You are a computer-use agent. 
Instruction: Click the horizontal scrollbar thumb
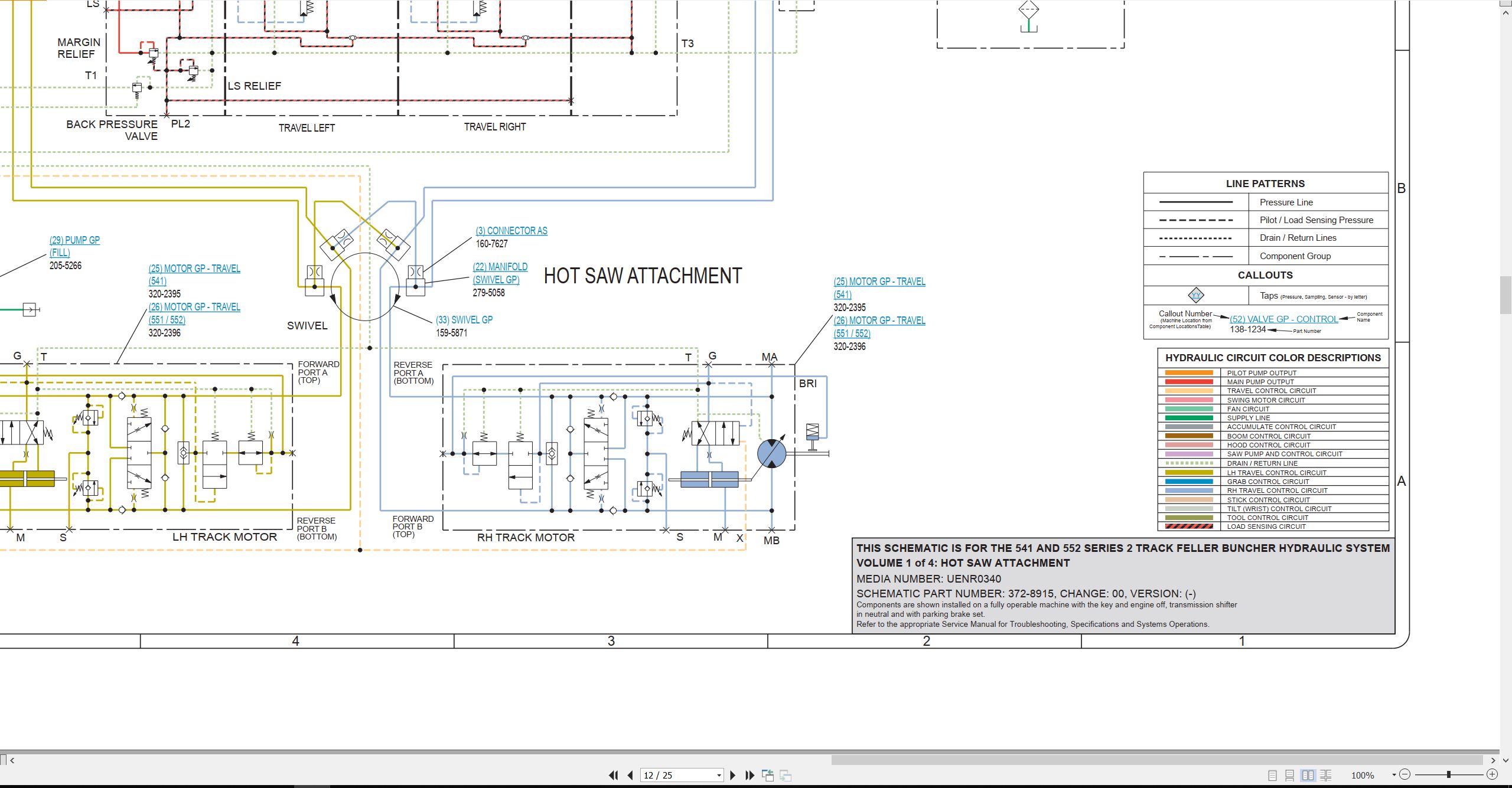click(1157, 760)
